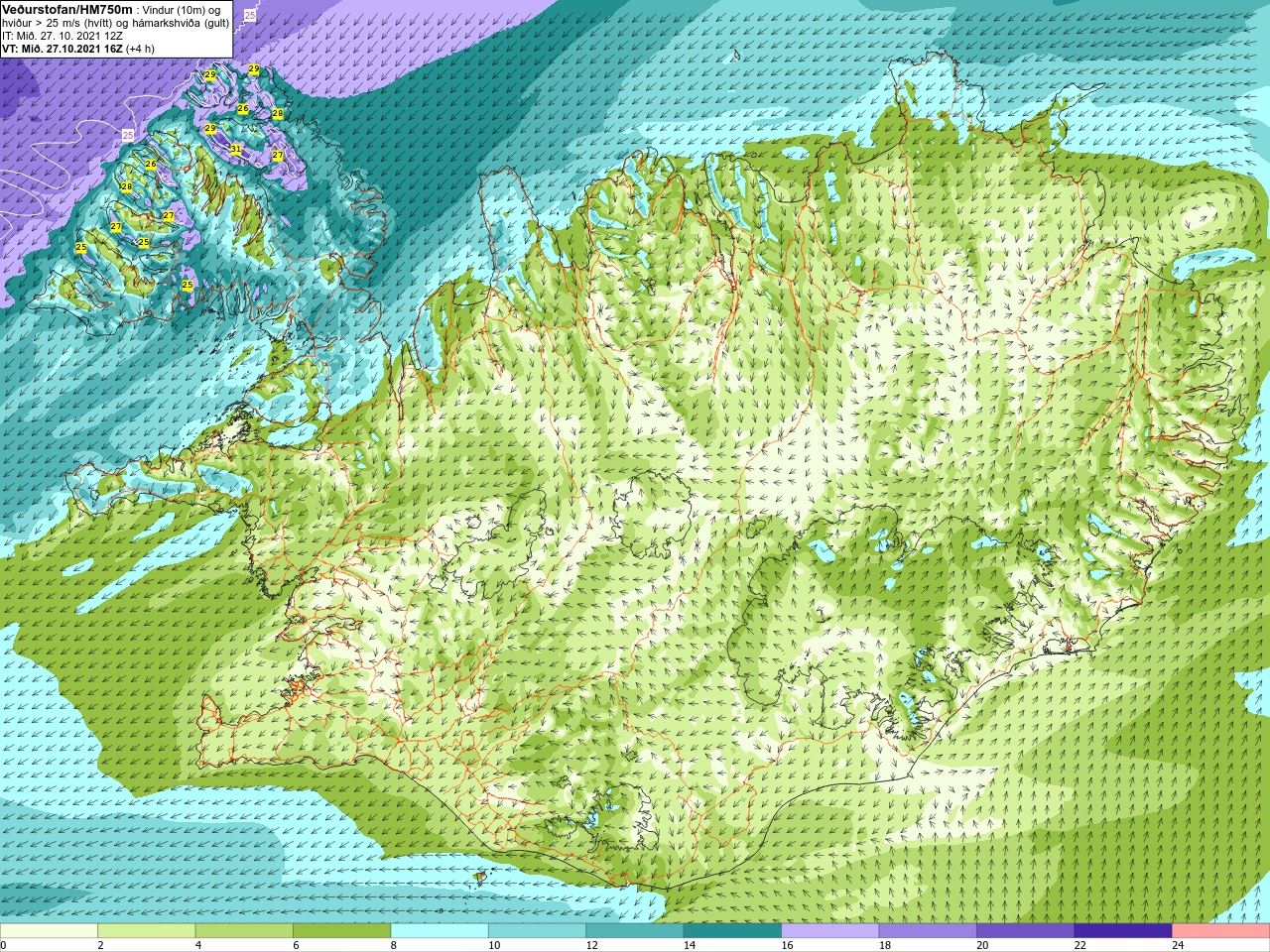Click the 'VT: Mið. 27.10.2021 16Z' valid time
1270x952 pixels.
[x=62, y=49]
